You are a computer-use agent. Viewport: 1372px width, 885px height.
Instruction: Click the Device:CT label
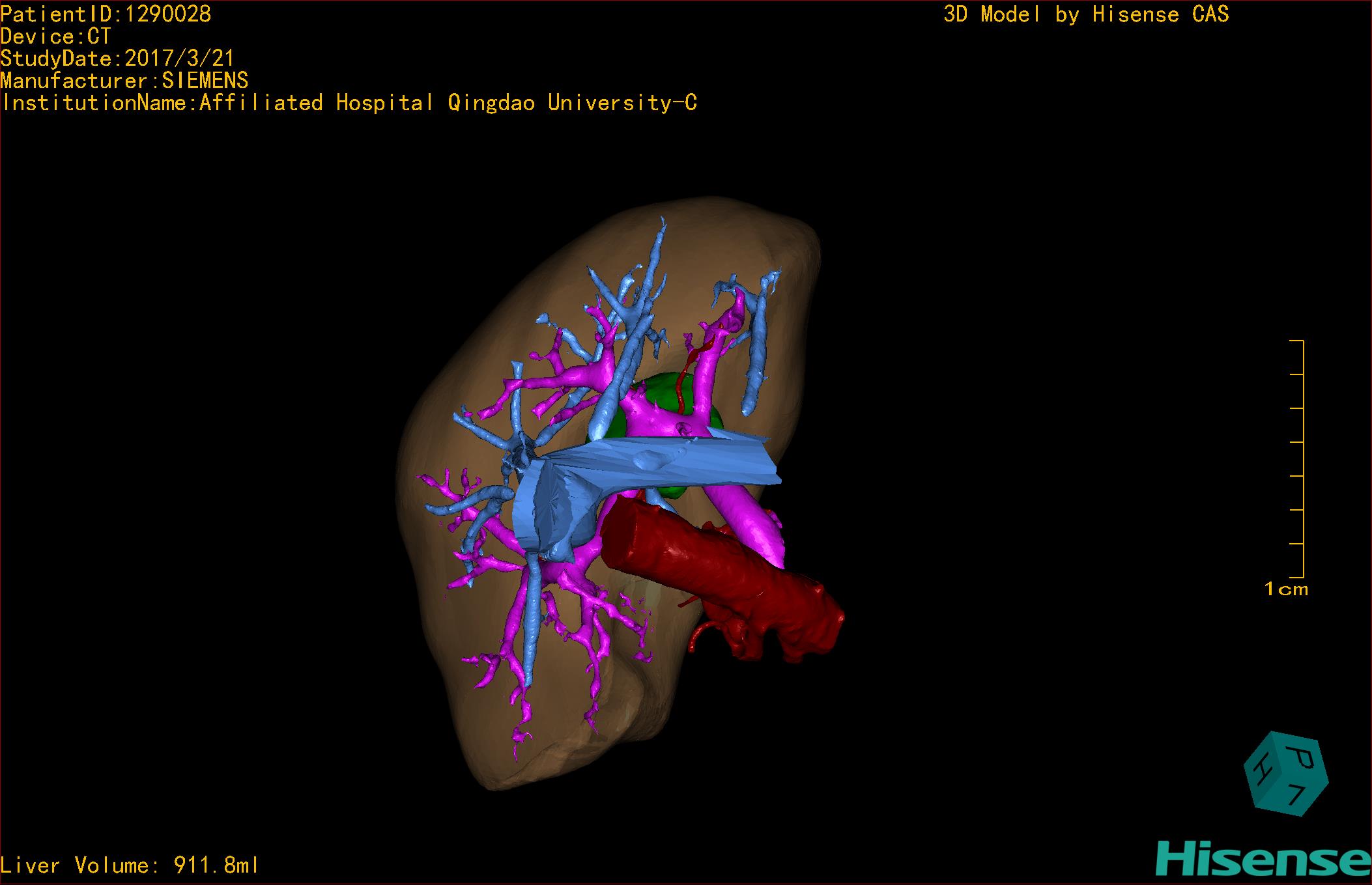[55, 36]
